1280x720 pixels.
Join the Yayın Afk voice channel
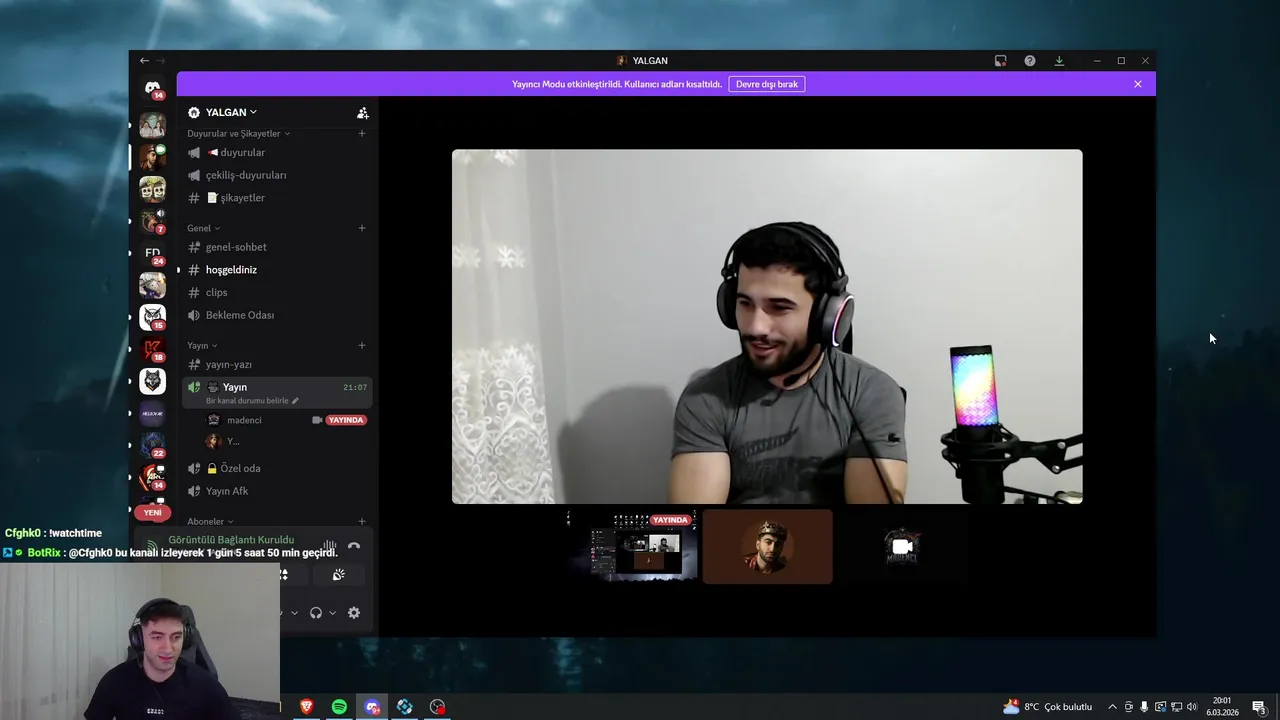pyautogui.click(x=277, y=491)
